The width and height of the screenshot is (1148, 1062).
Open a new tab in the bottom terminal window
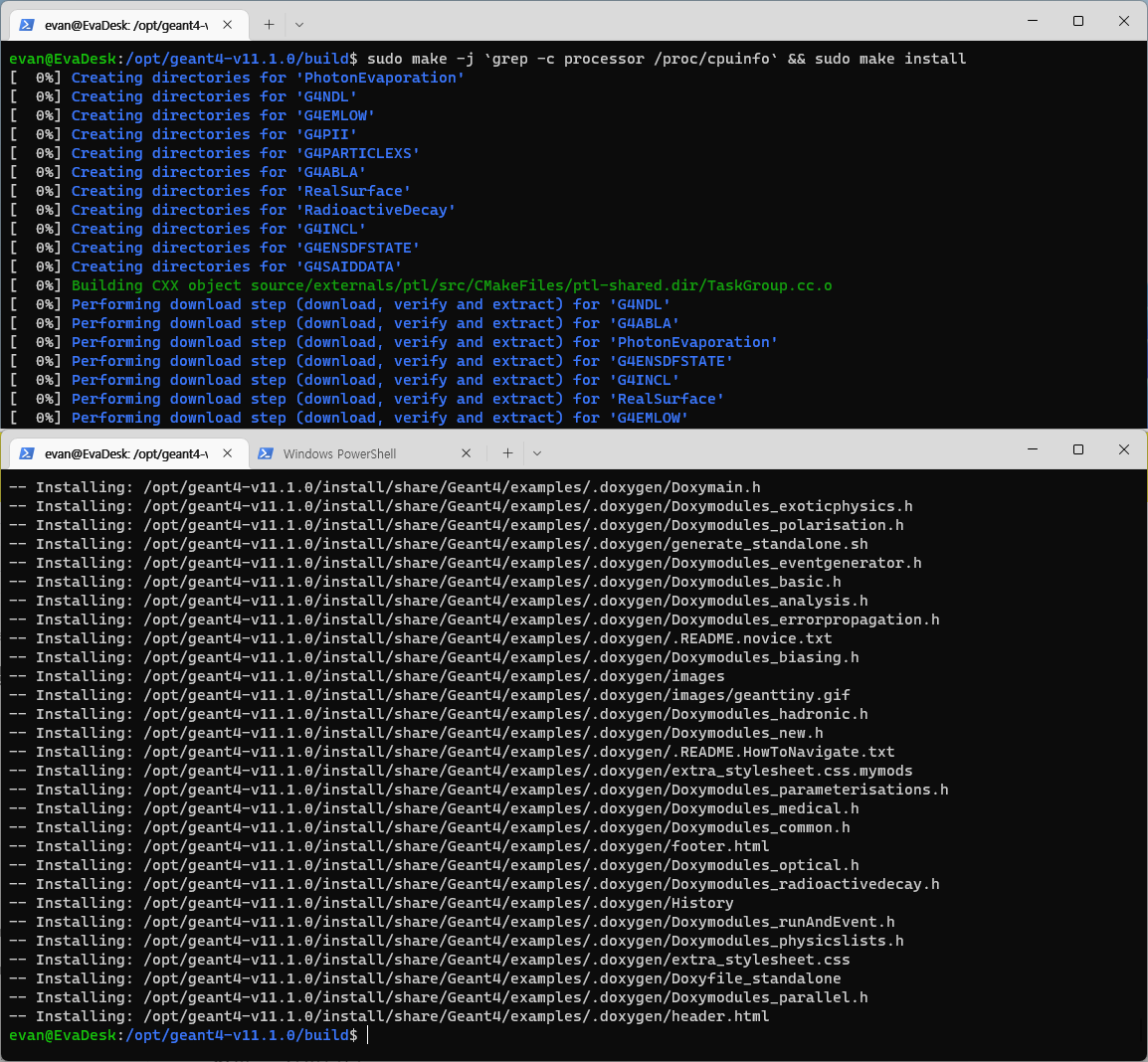pos(507,453)
